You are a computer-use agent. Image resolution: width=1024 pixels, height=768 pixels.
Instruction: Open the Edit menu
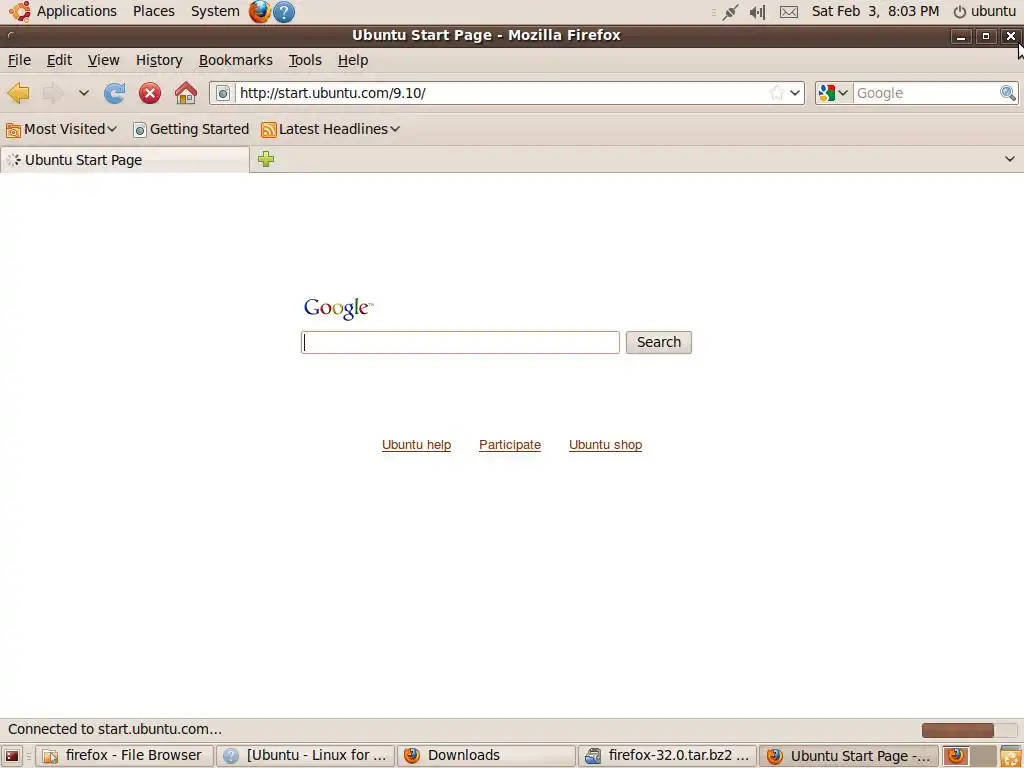[x=59, y=60]
